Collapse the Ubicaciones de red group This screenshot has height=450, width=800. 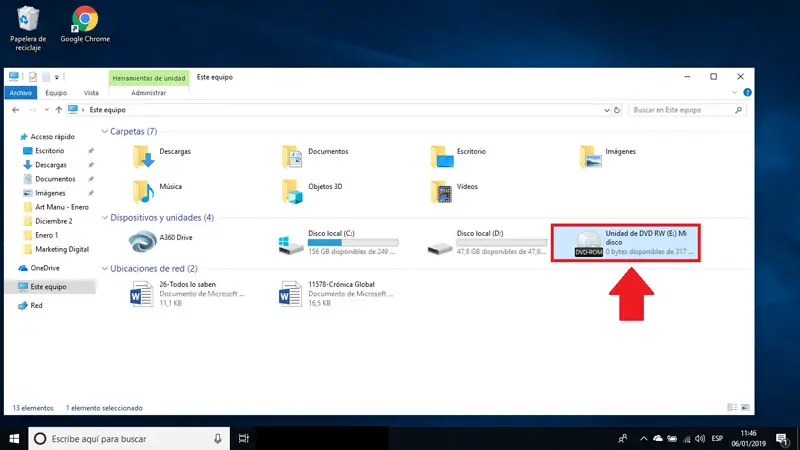[x=105, y=268]
